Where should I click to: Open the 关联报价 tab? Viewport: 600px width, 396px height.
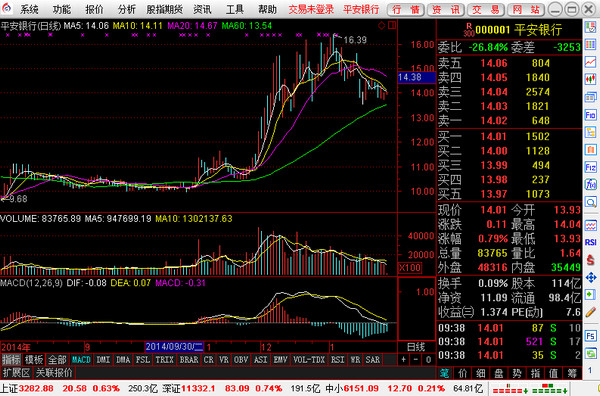click(54, 373)
